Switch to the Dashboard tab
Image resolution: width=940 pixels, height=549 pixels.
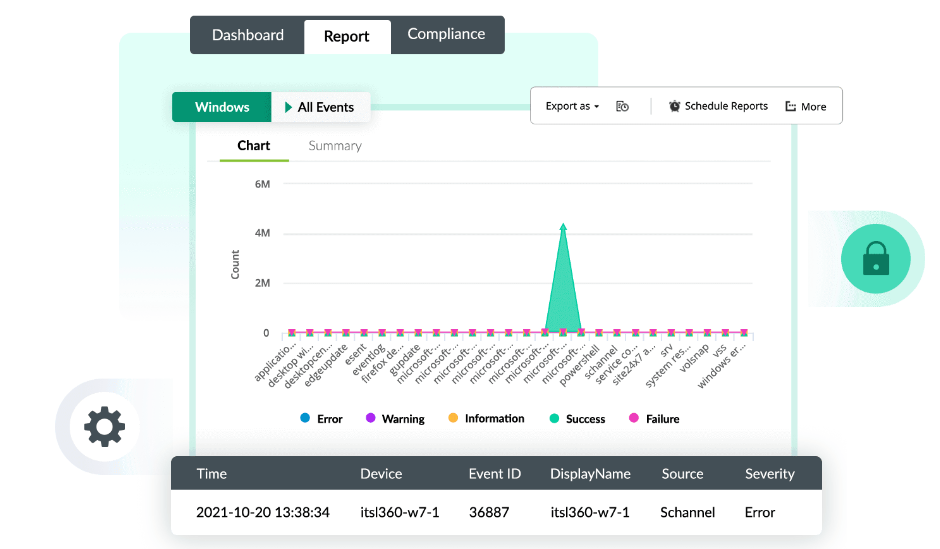247,35
